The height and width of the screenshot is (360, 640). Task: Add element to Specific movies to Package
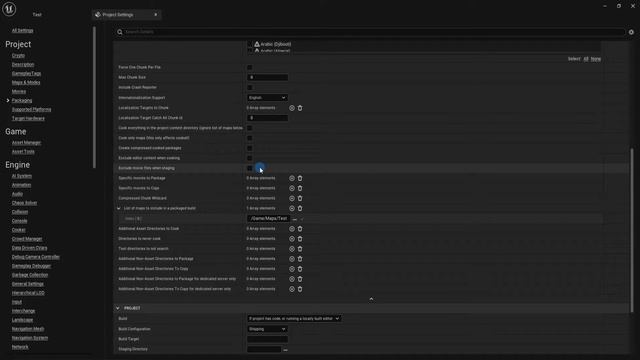(x=292, y=178)
